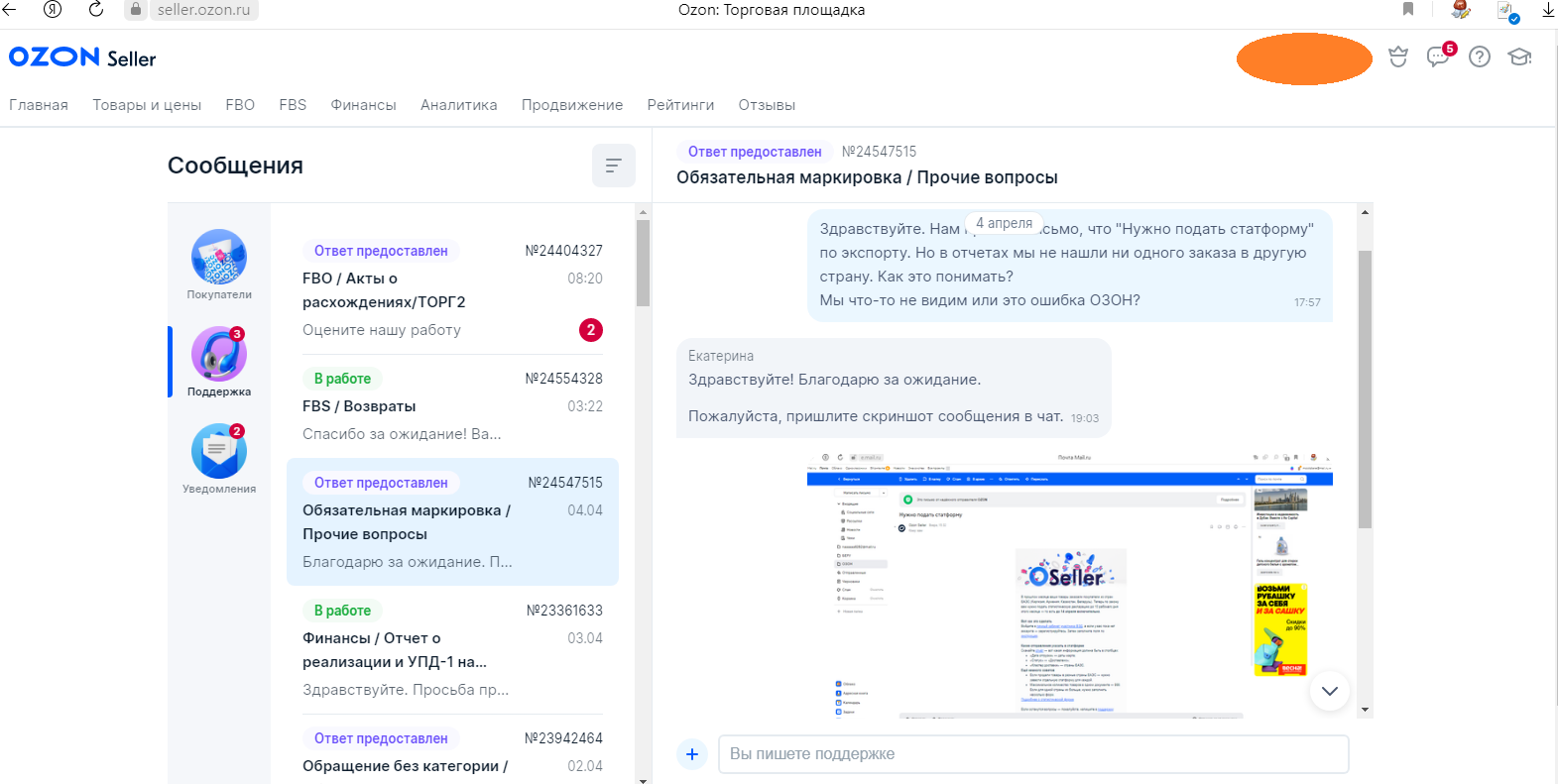Open the attached mail screenshot thumbnail

tap(1069, 585)
